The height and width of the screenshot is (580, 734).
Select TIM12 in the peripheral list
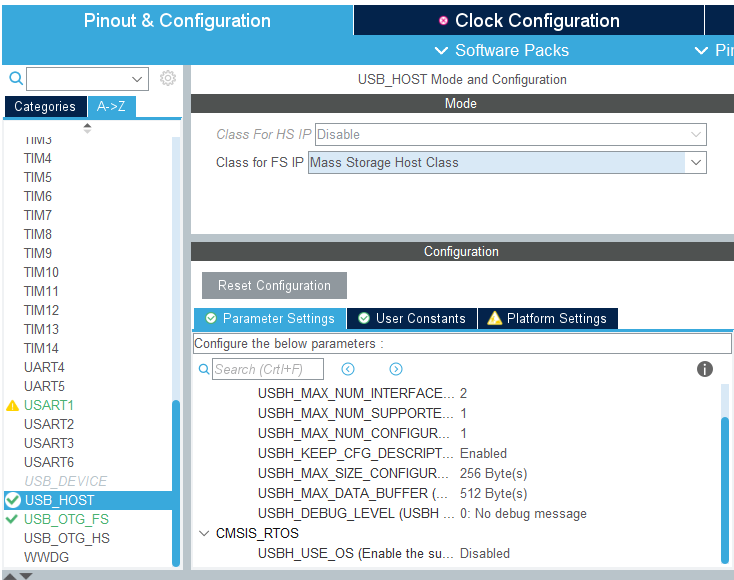click(x=41, y=310)
